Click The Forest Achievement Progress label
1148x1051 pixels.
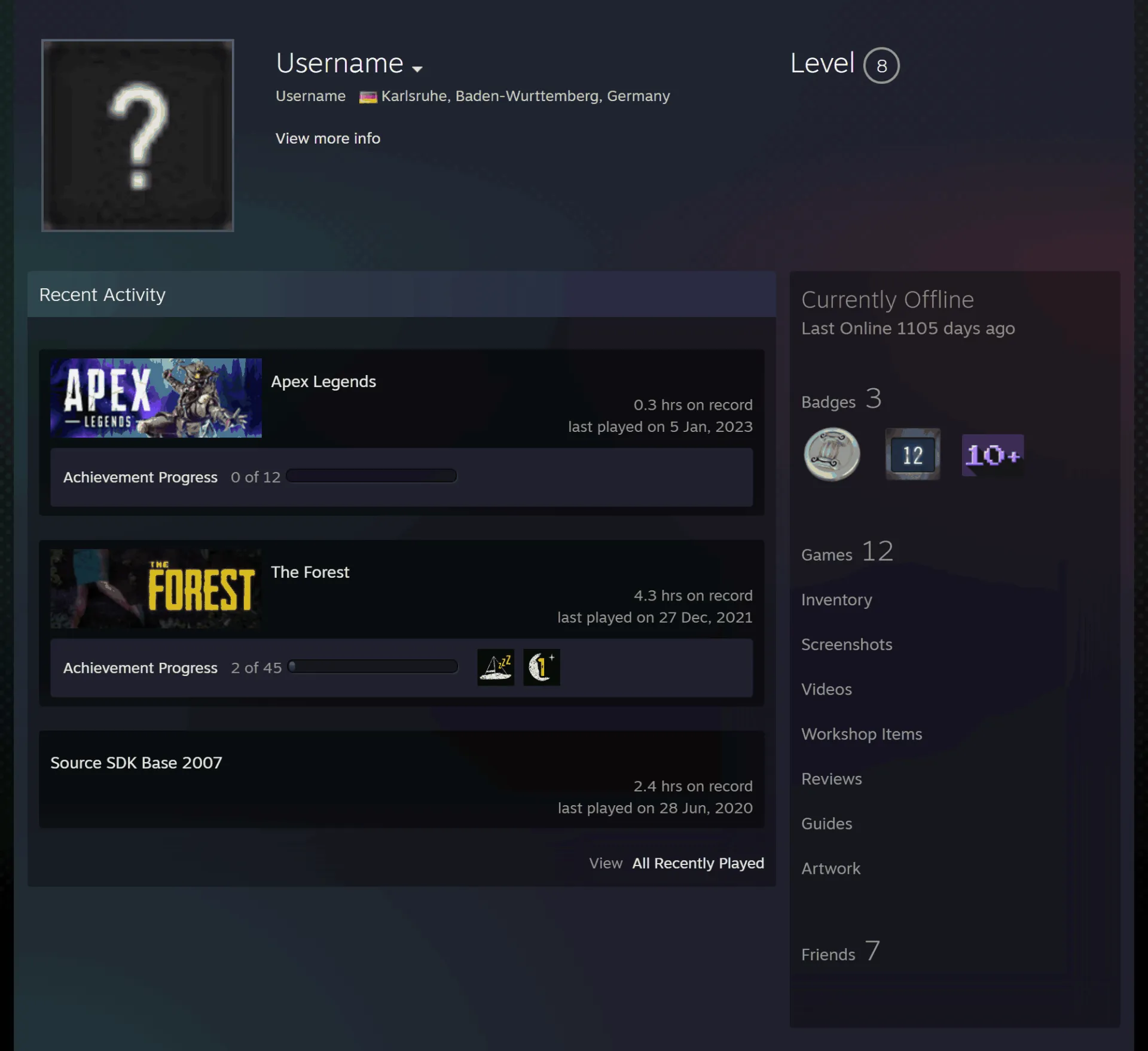point(141,668)
